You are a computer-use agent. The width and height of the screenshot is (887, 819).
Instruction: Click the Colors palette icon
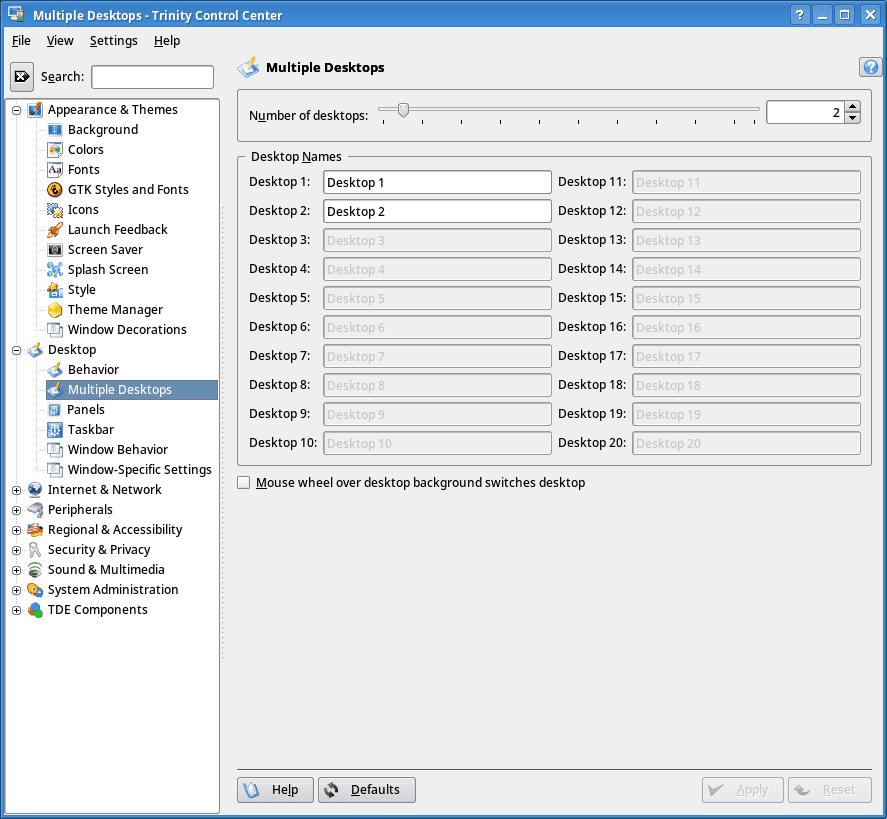(55, 150)
